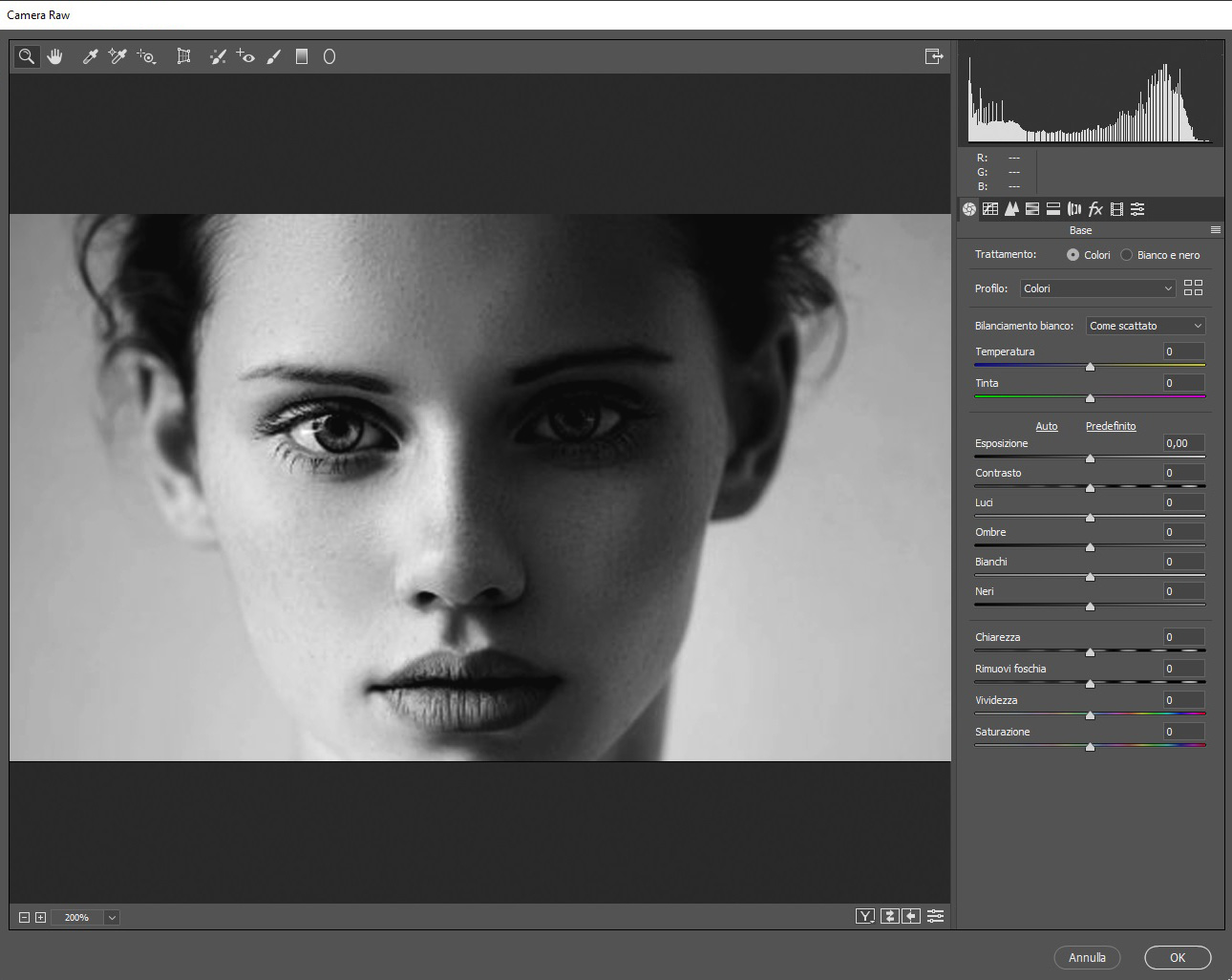
Task: Open the zoom level dropdown arrow
Action: (112, 917)
